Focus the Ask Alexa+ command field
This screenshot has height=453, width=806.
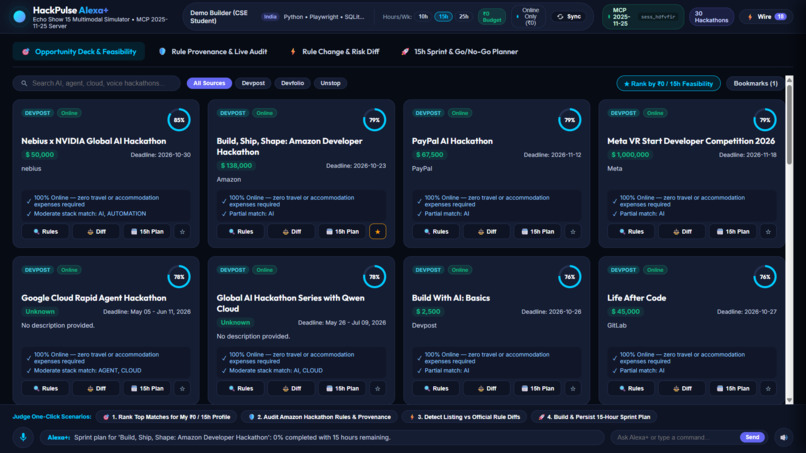(x=674, y=437)
